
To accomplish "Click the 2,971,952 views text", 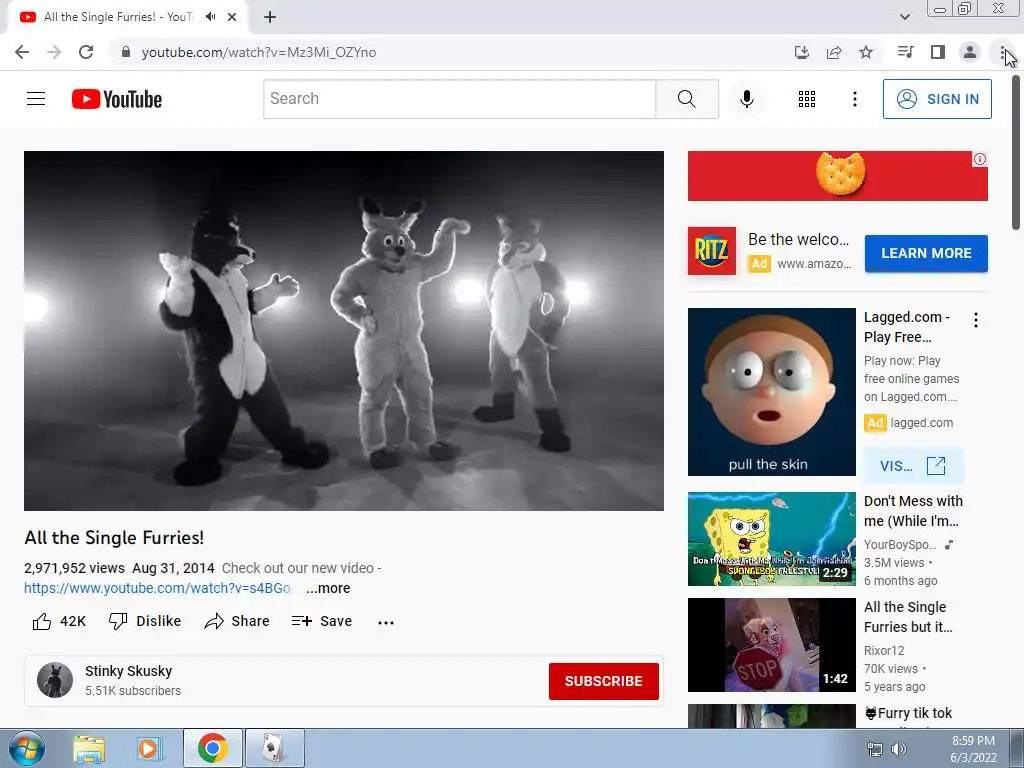I will pyautogui.click(x=74, y=568).
